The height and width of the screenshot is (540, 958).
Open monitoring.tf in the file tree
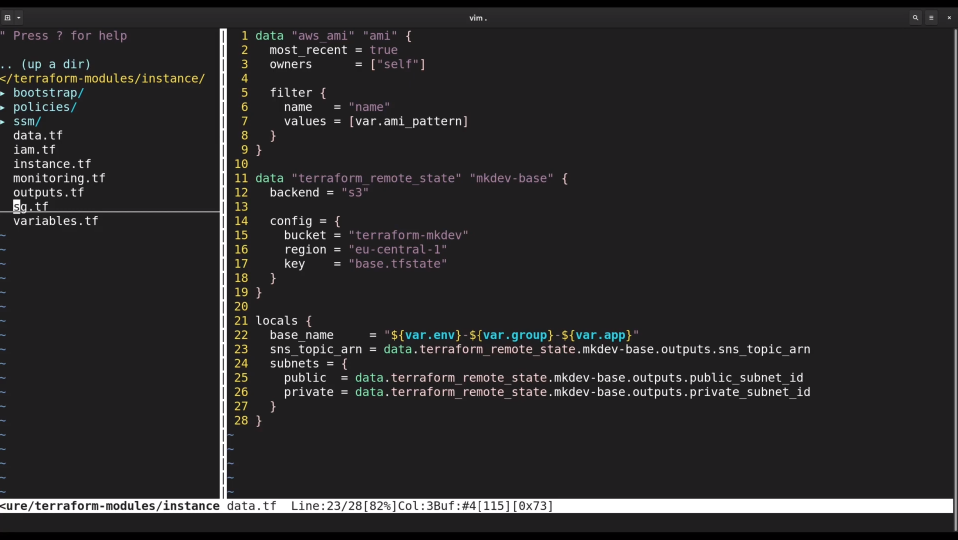click(59, 178)
